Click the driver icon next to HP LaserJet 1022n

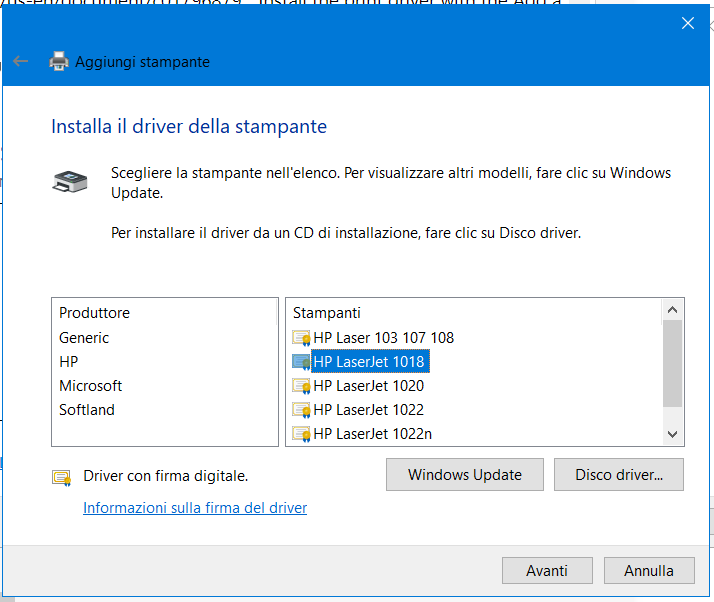301,434
